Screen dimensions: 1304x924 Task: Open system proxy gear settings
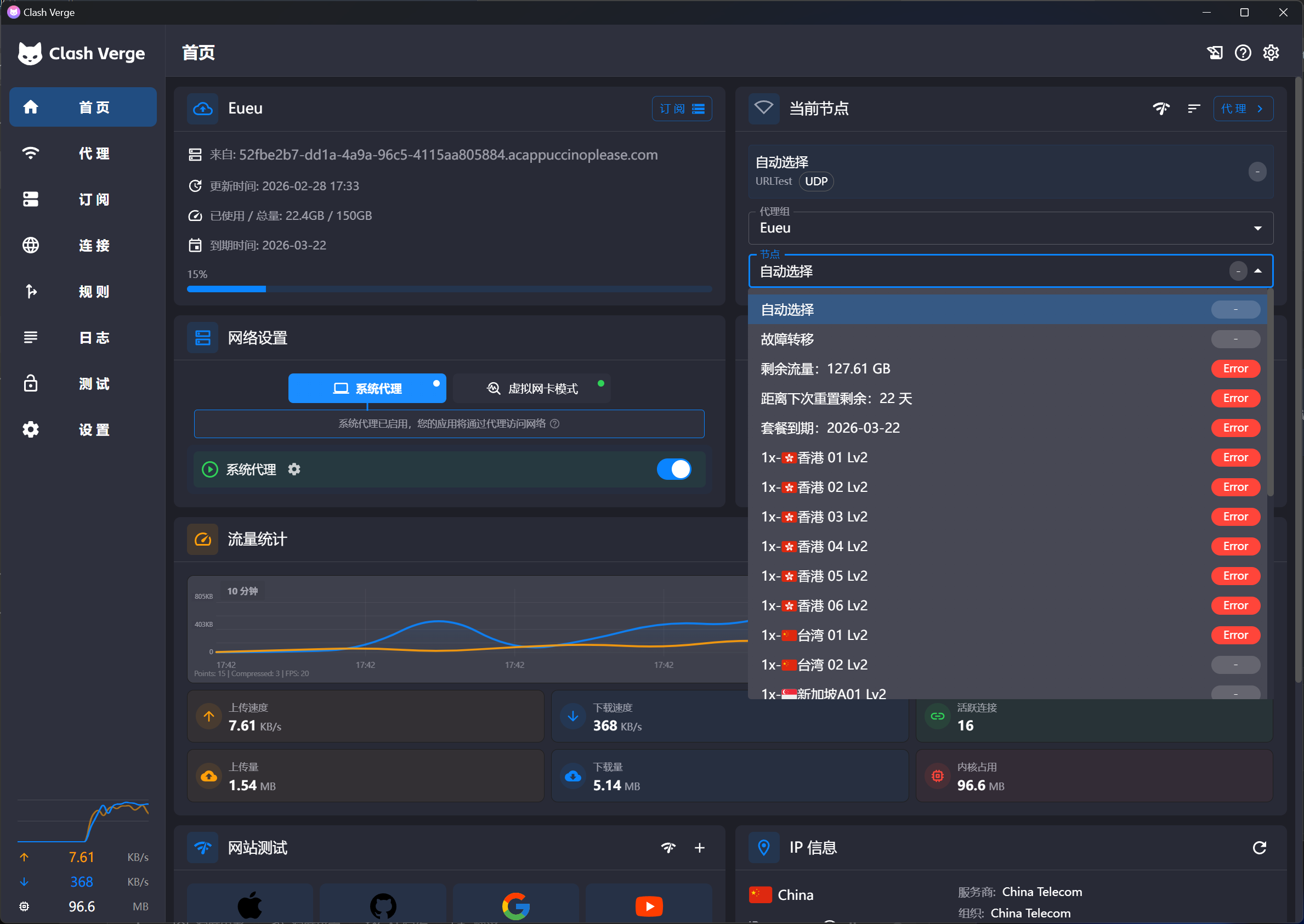(293, 469)
